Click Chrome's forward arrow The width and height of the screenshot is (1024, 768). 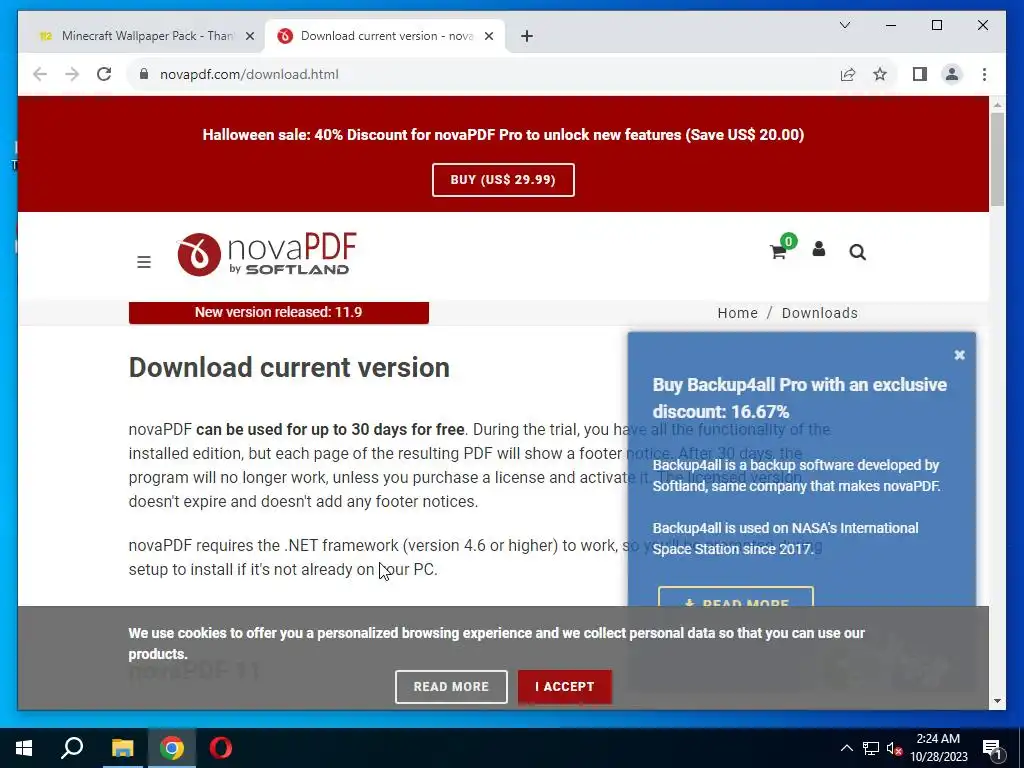point(72,74)
